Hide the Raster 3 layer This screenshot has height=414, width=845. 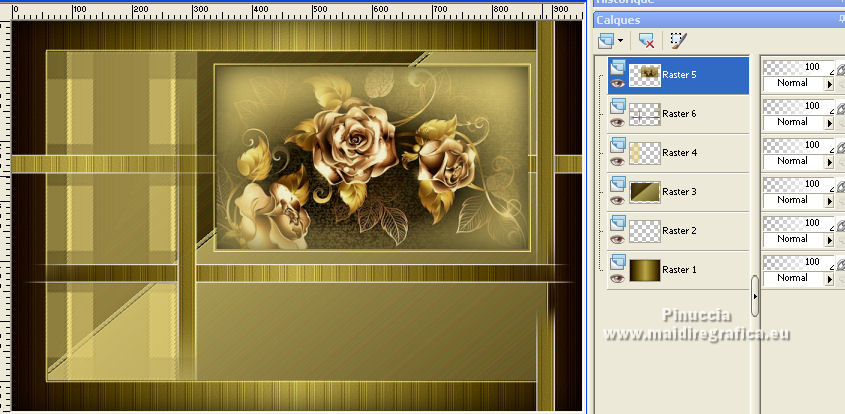pyautogui.click(x=618, y=200)
